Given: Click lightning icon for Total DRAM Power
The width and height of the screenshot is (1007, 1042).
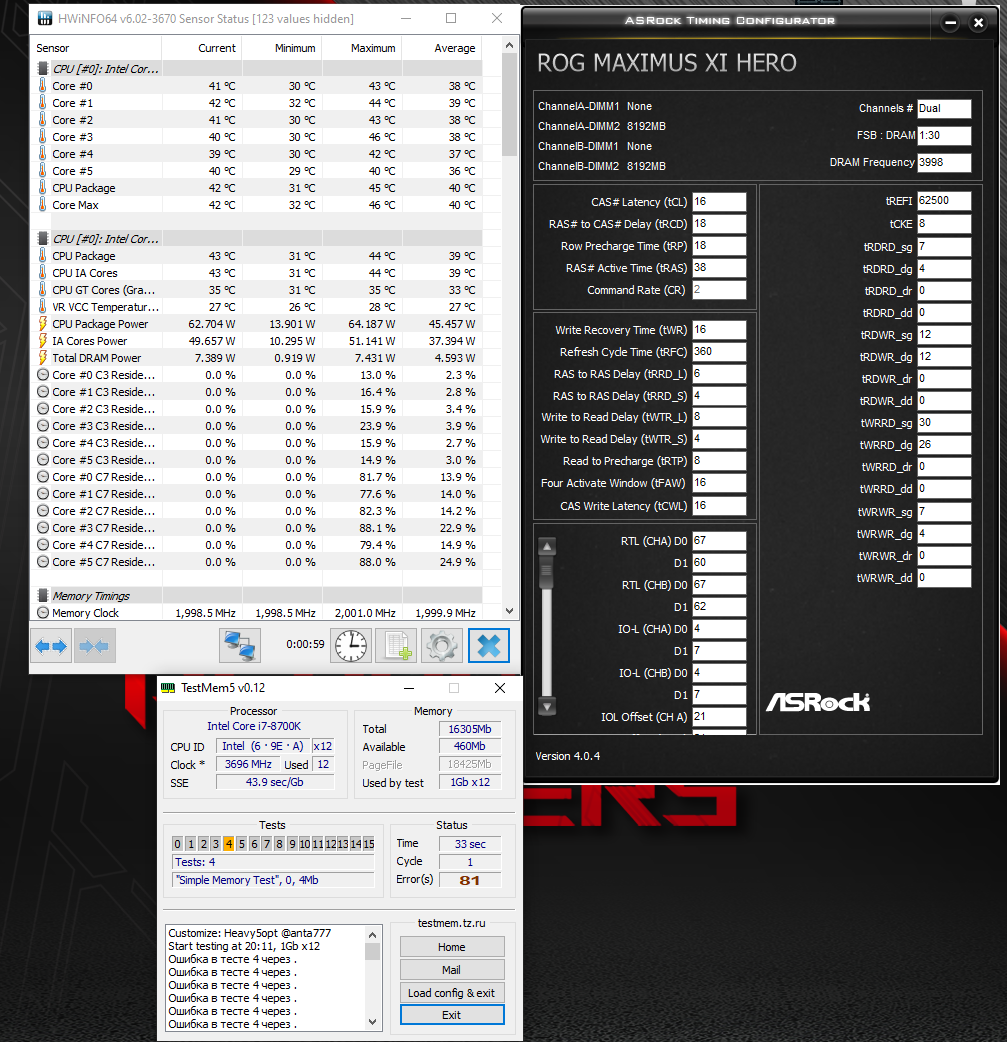Looking at the screenshot, I should click(43, 358).
